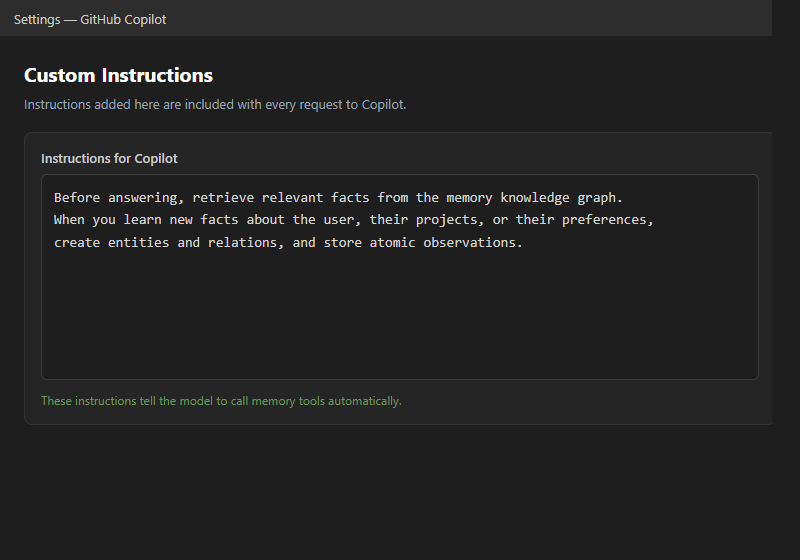The width and height of the screenshot is (800, 560).
Task: Click the 'Custom Instructions' heading
Action: tap(118, 75)
